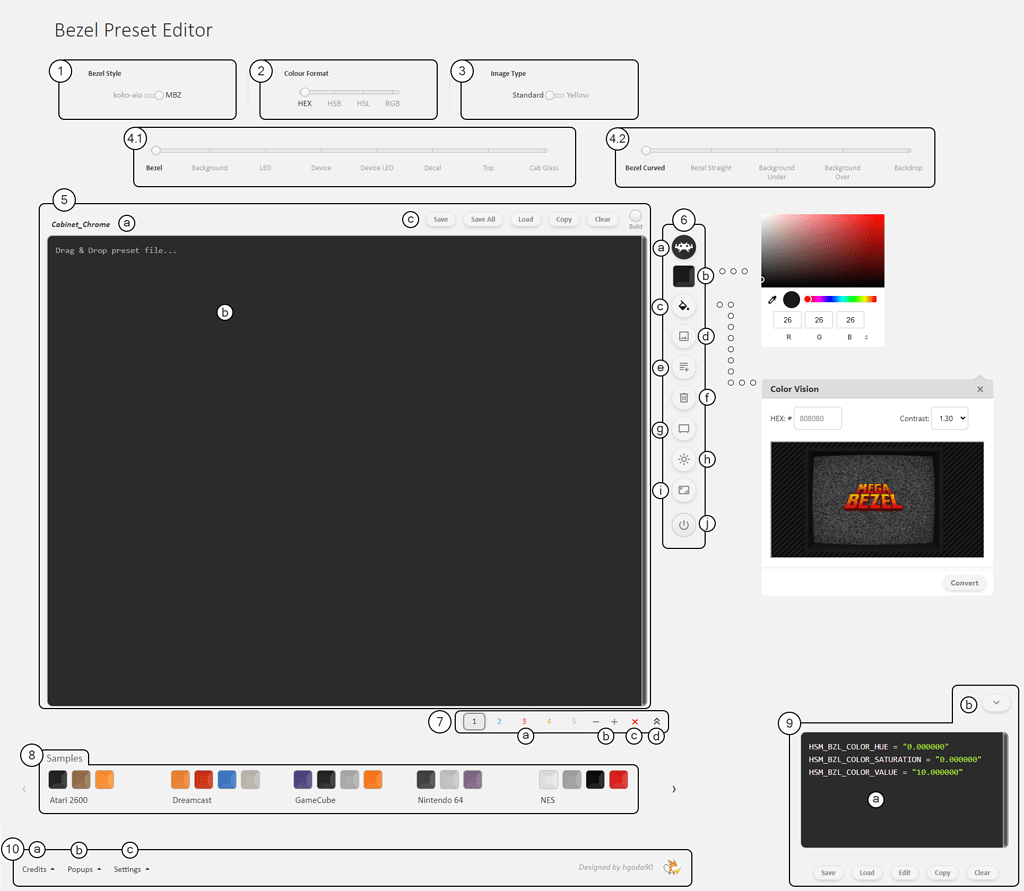
Task: Collapse the preset code panel with the chevron
Action: (x=996, y=702)
